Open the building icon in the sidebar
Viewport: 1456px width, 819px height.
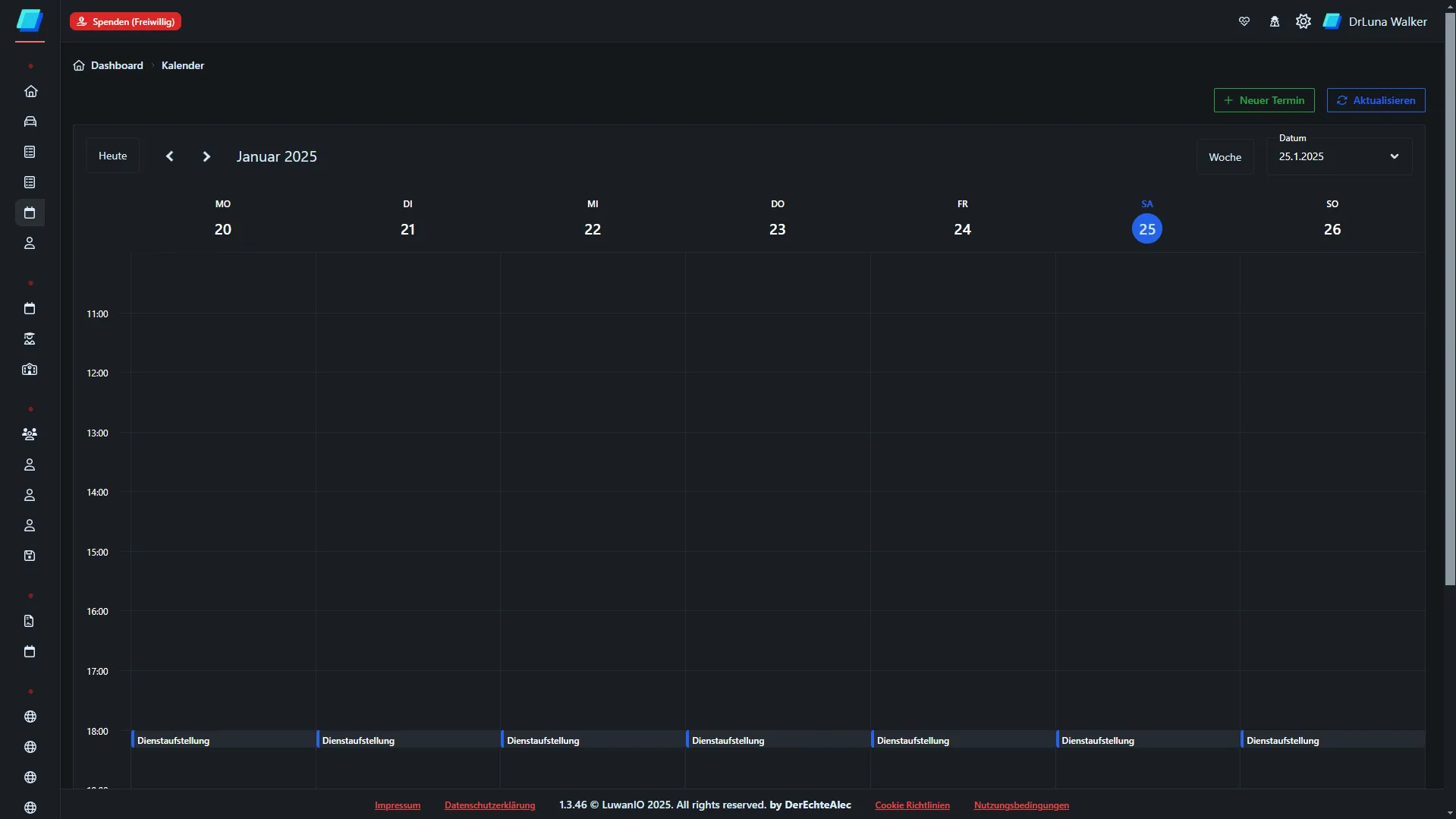(x=30, y=370)
